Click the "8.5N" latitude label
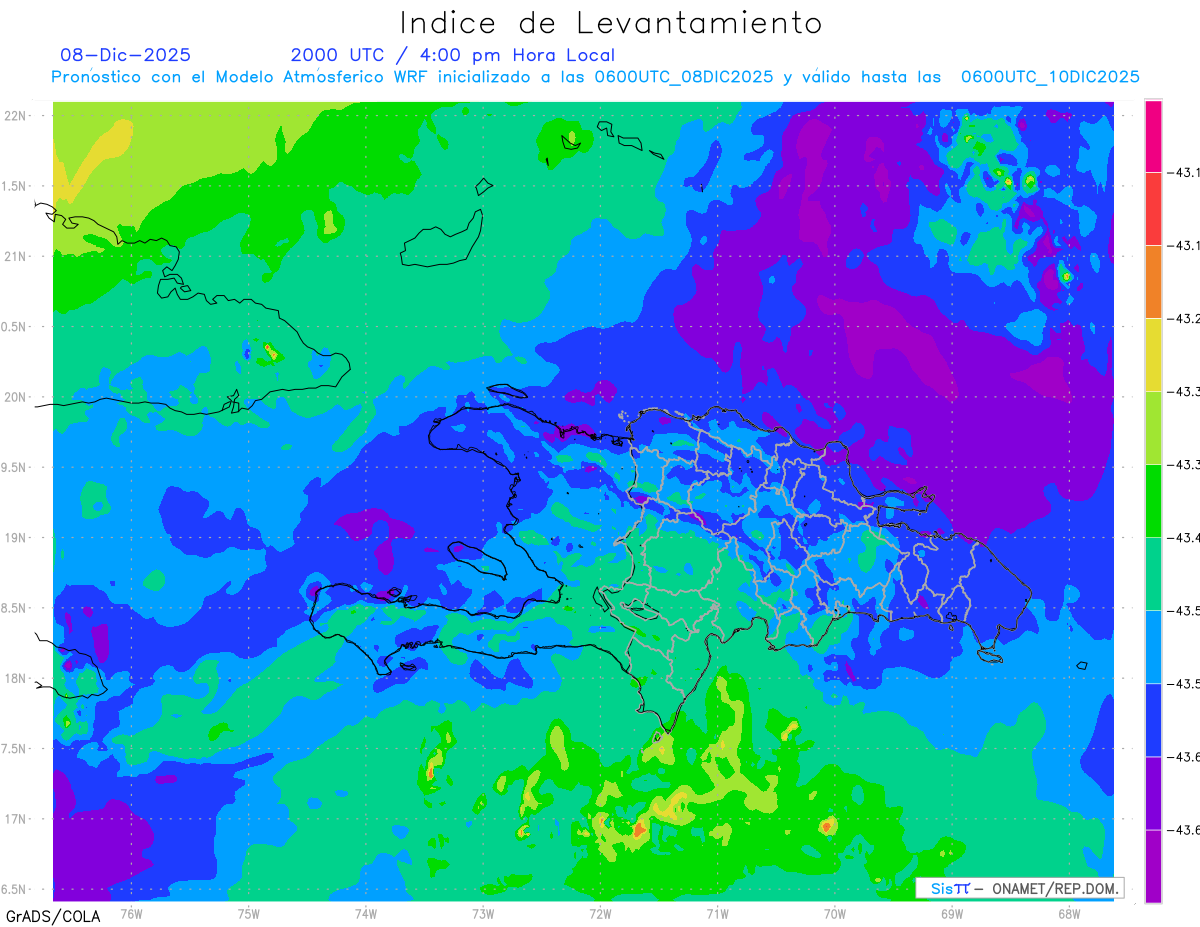Viewport: 1200px width, 927px height. [15, 608]
